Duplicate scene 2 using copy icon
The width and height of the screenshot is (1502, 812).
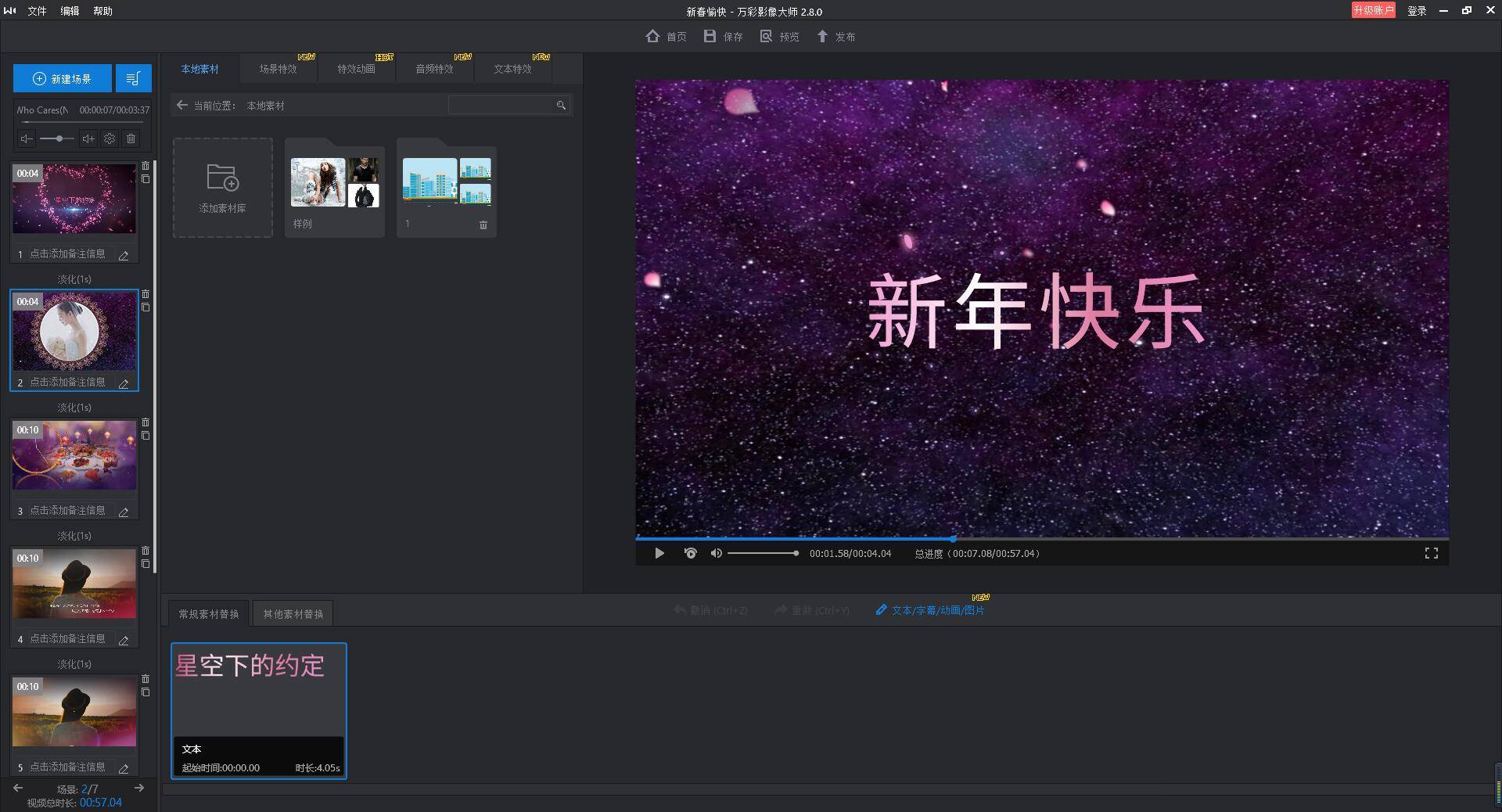(146, 307)
